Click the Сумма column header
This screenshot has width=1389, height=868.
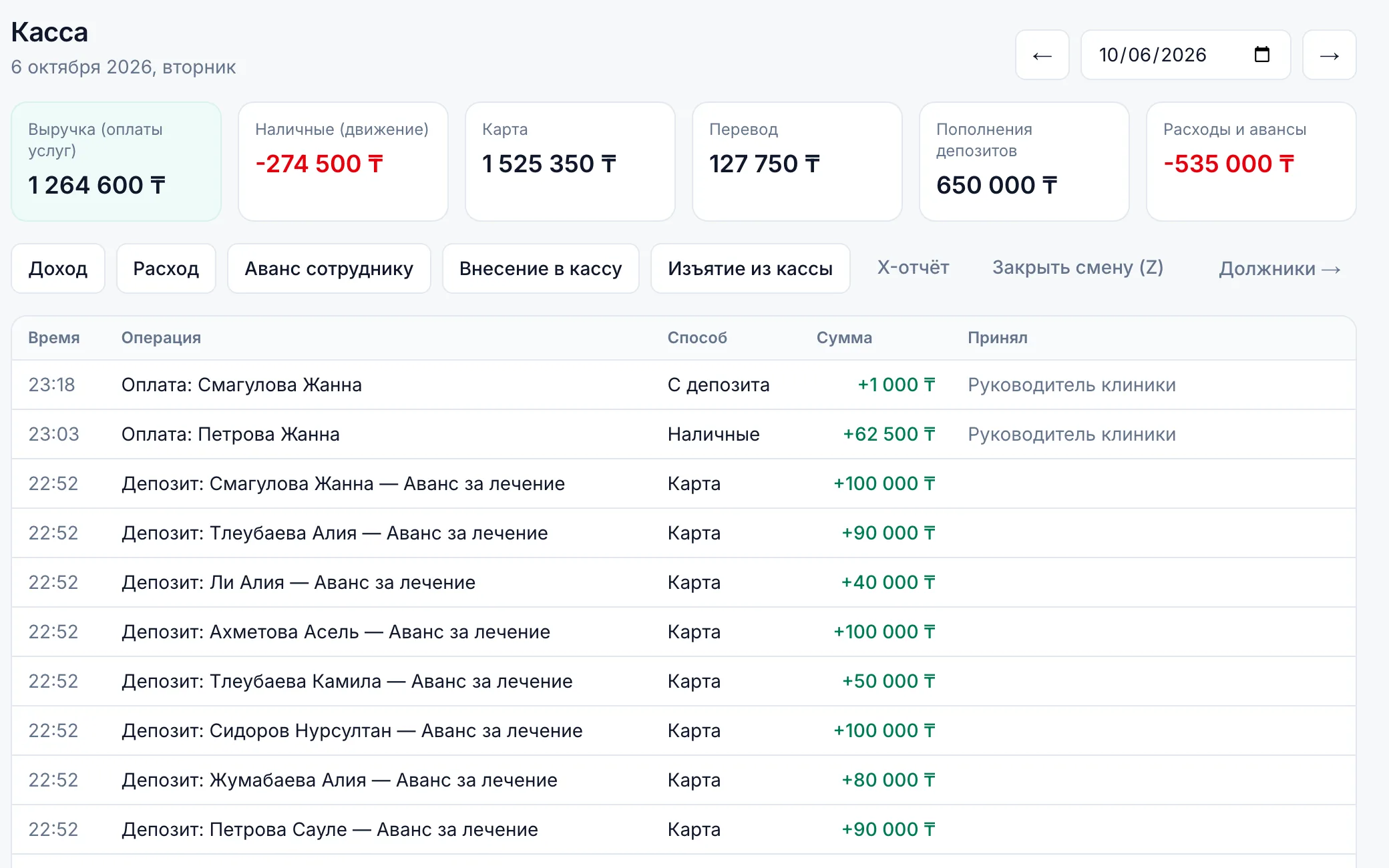pos(844,338)
